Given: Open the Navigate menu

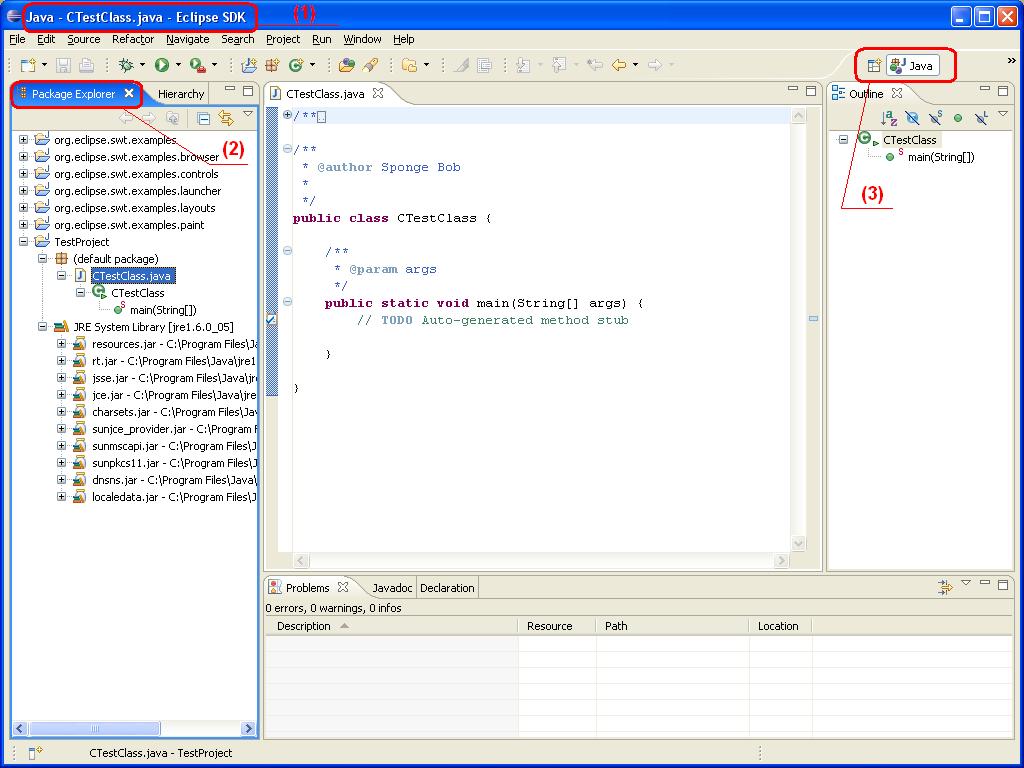Looking at the screenshot, I should 187,39.
